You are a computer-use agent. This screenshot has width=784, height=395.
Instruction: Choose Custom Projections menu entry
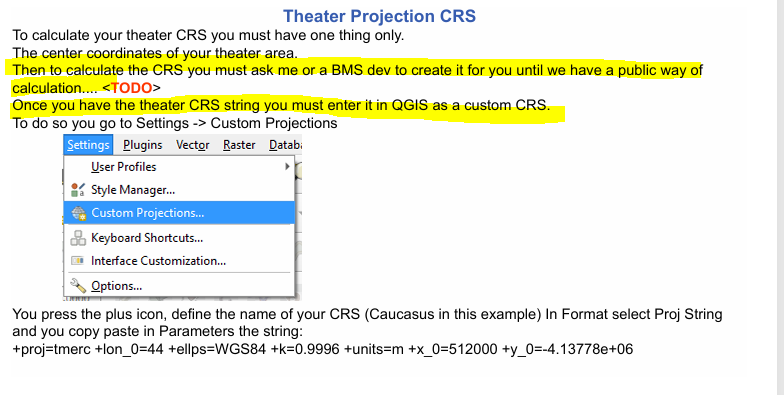tap(179, 213)
